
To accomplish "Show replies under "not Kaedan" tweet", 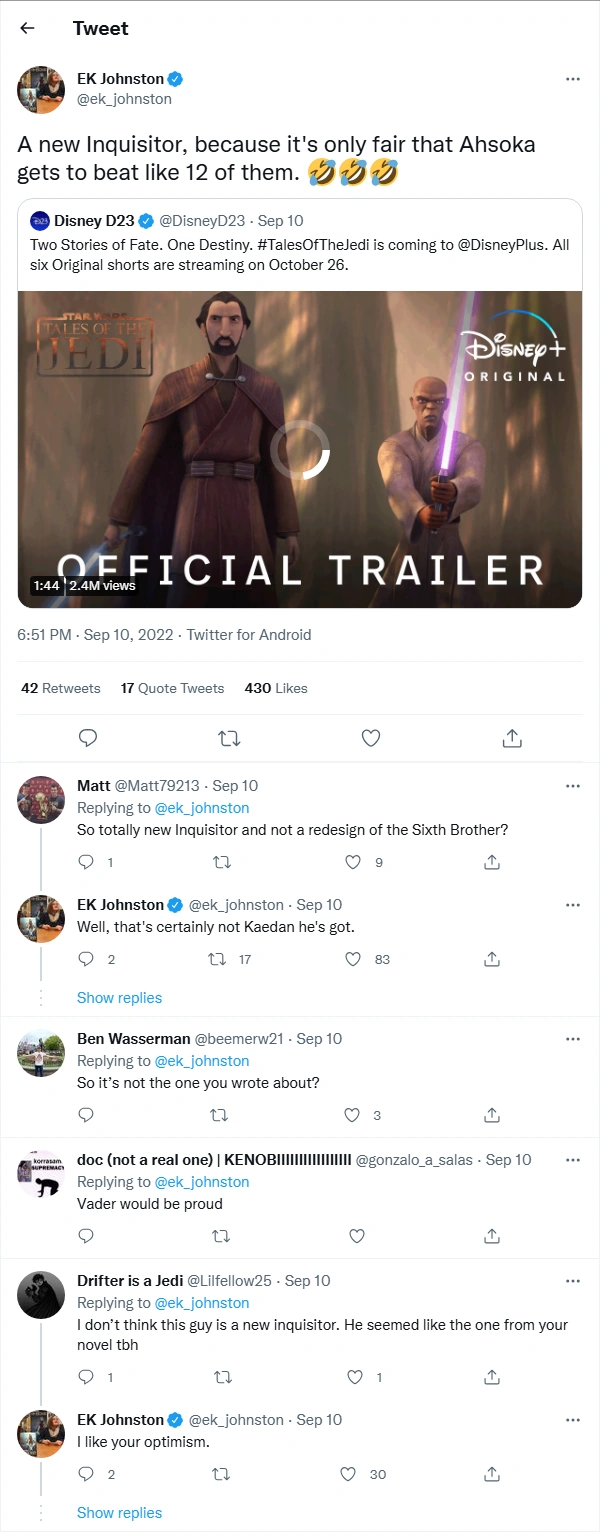I will (119, 998).
